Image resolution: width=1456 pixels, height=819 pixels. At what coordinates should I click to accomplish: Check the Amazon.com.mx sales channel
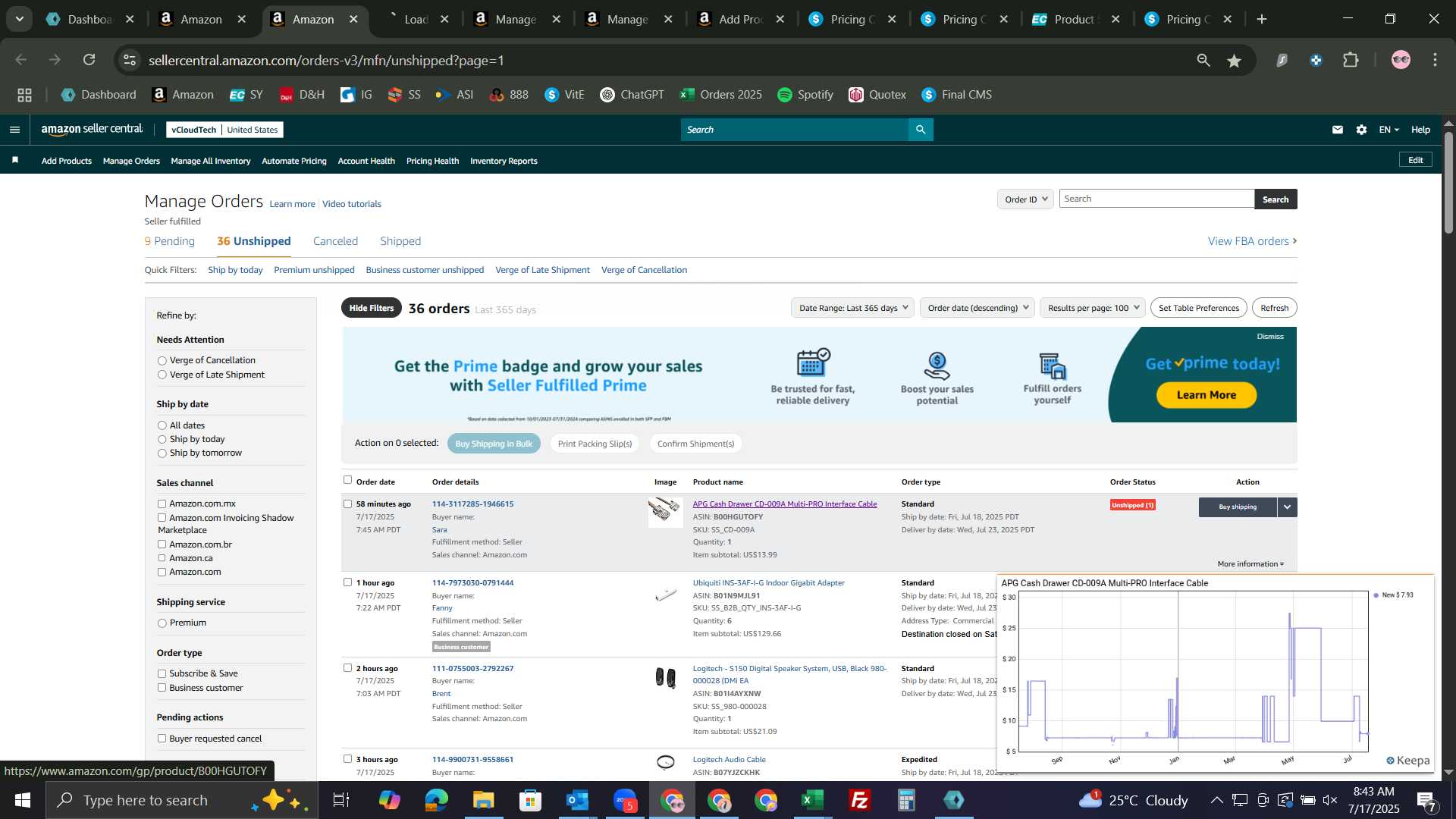[x=162, y=504]
